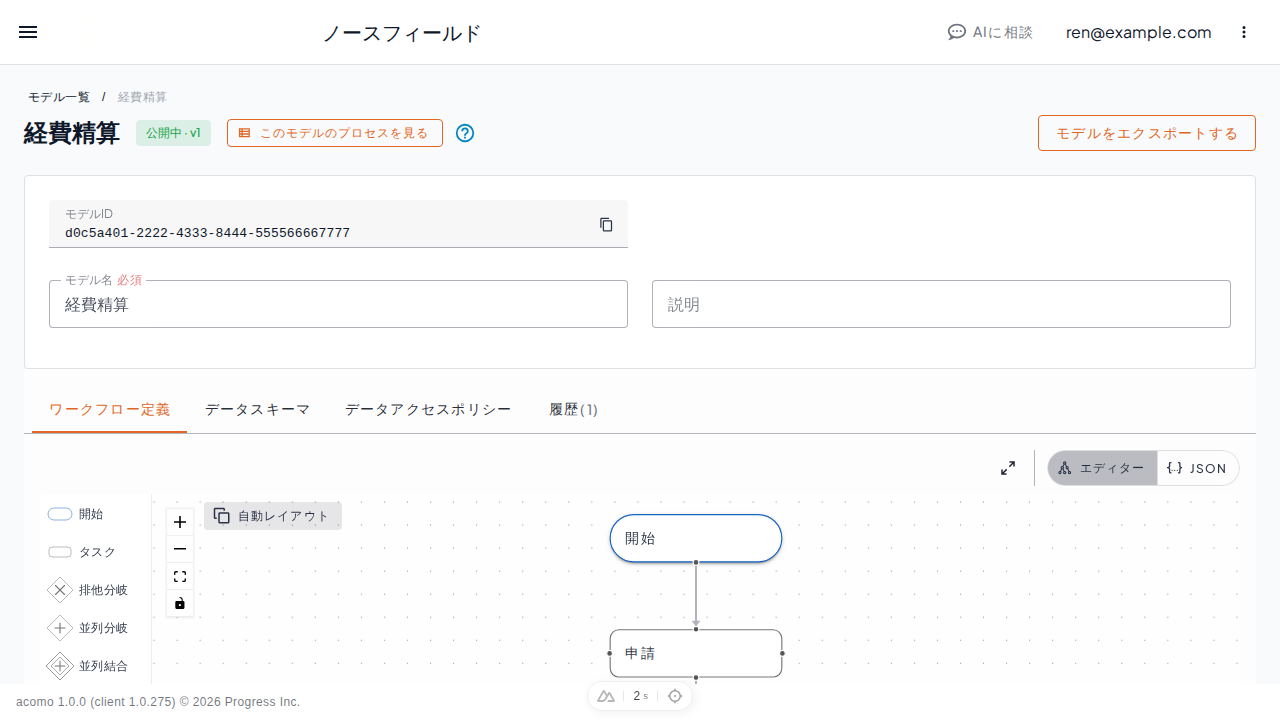Select the ワークフロー定義 tab
1280x720 pixels.
[x=110, y=410]
